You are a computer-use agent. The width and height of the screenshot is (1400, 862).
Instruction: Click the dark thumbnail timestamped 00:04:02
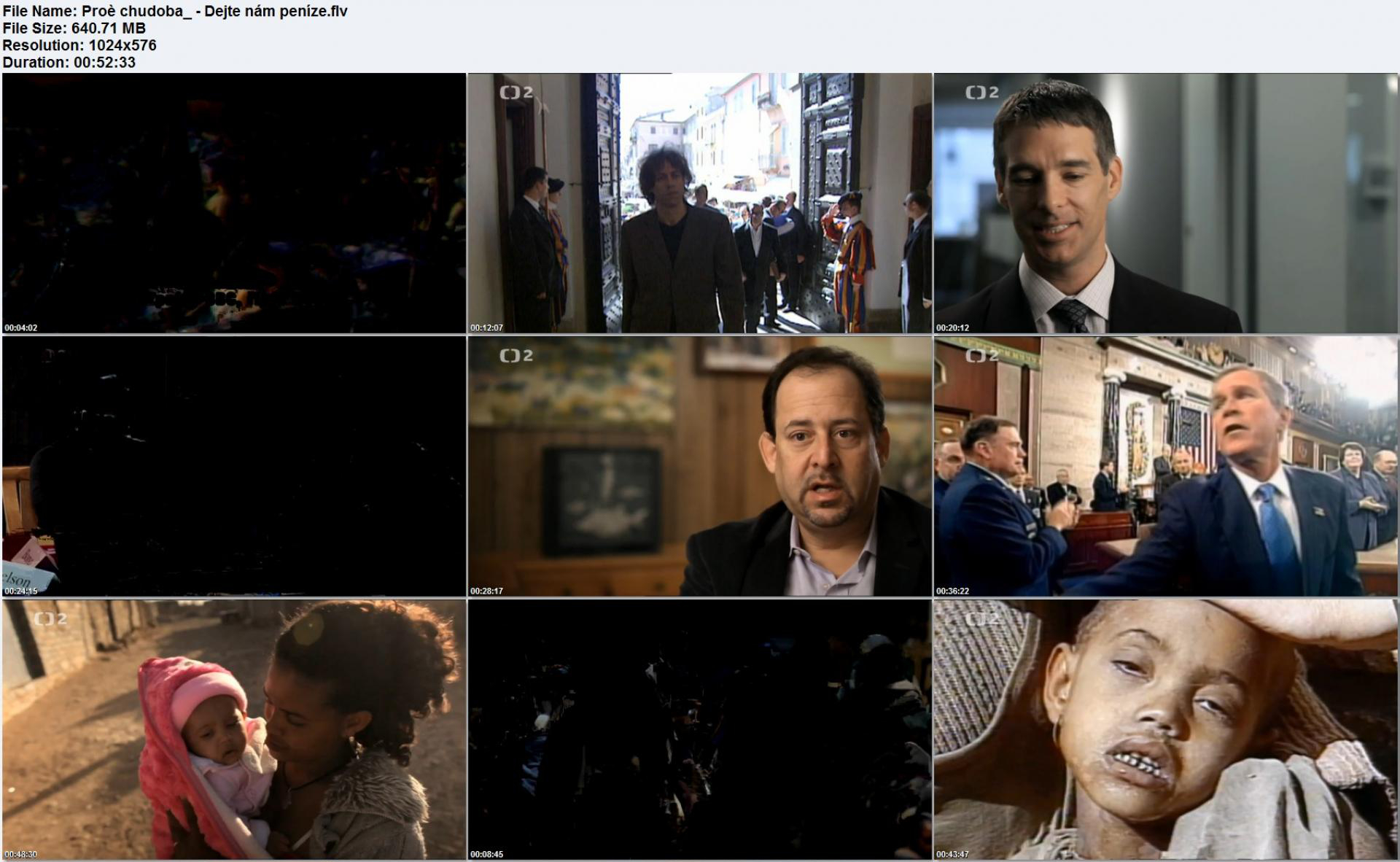pyautogui.click(x=233, y=203)
